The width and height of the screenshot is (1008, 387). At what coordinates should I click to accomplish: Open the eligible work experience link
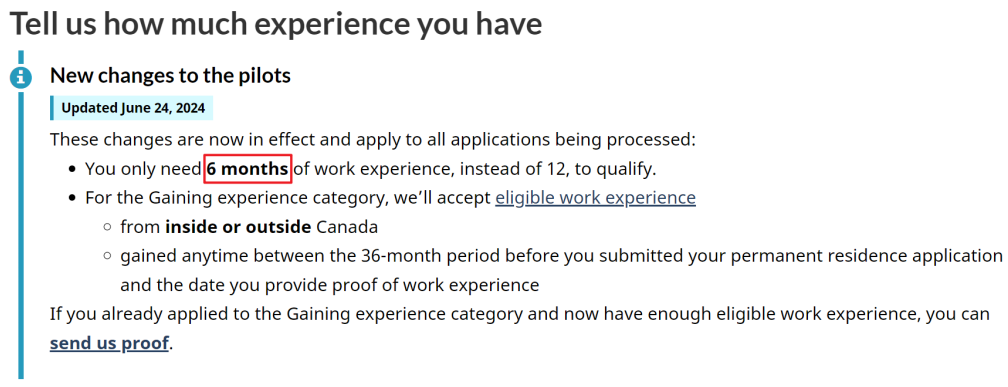(x=595, y=197)
